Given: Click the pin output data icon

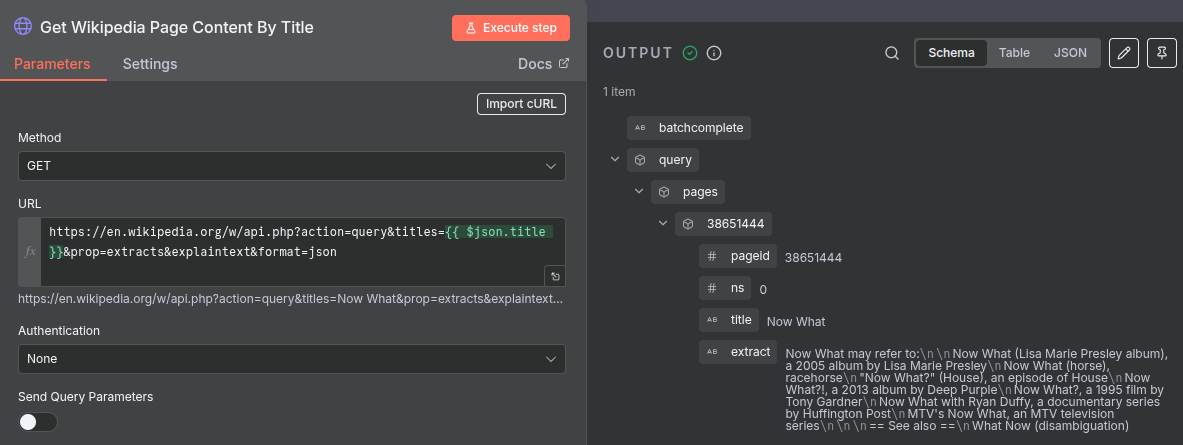Looking at the screenshot, I should pos(1161,53).
